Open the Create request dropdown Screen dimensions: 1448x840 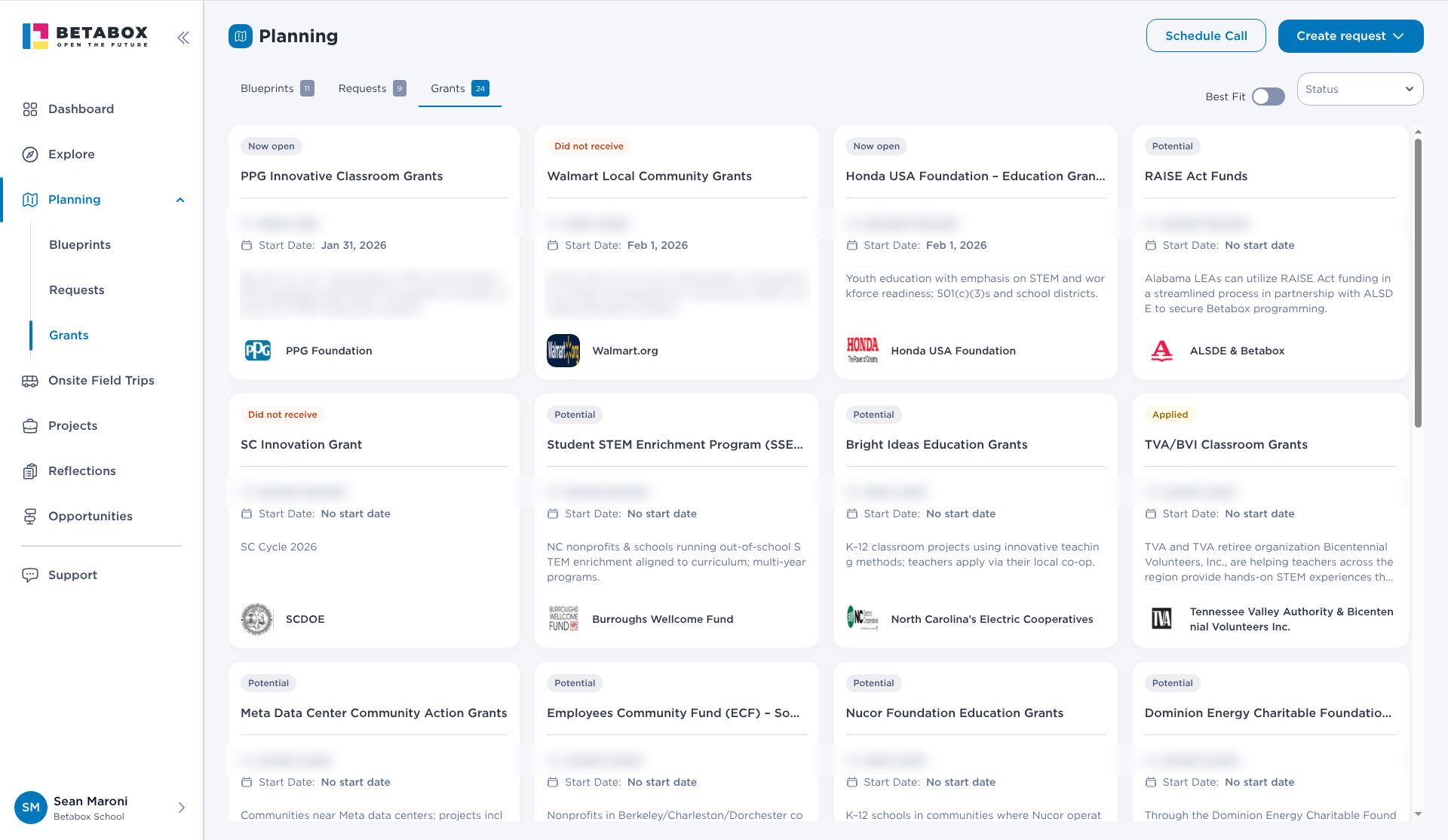[1351, 36]
